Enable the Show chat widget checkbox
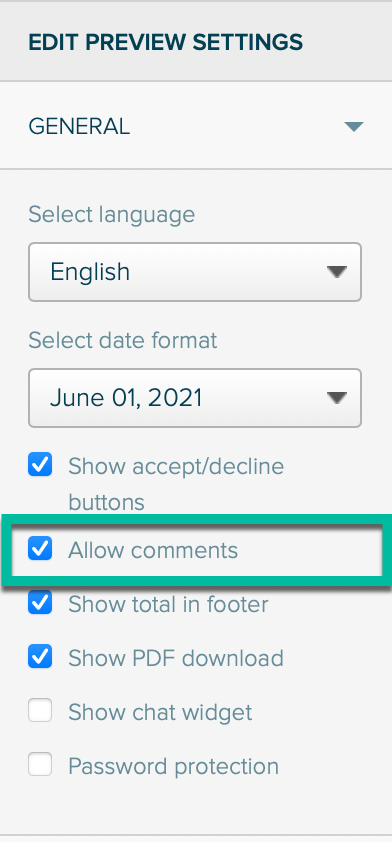The width and height of the screenshot is (392, 842). pyautogui.click(x=40, y=710)
